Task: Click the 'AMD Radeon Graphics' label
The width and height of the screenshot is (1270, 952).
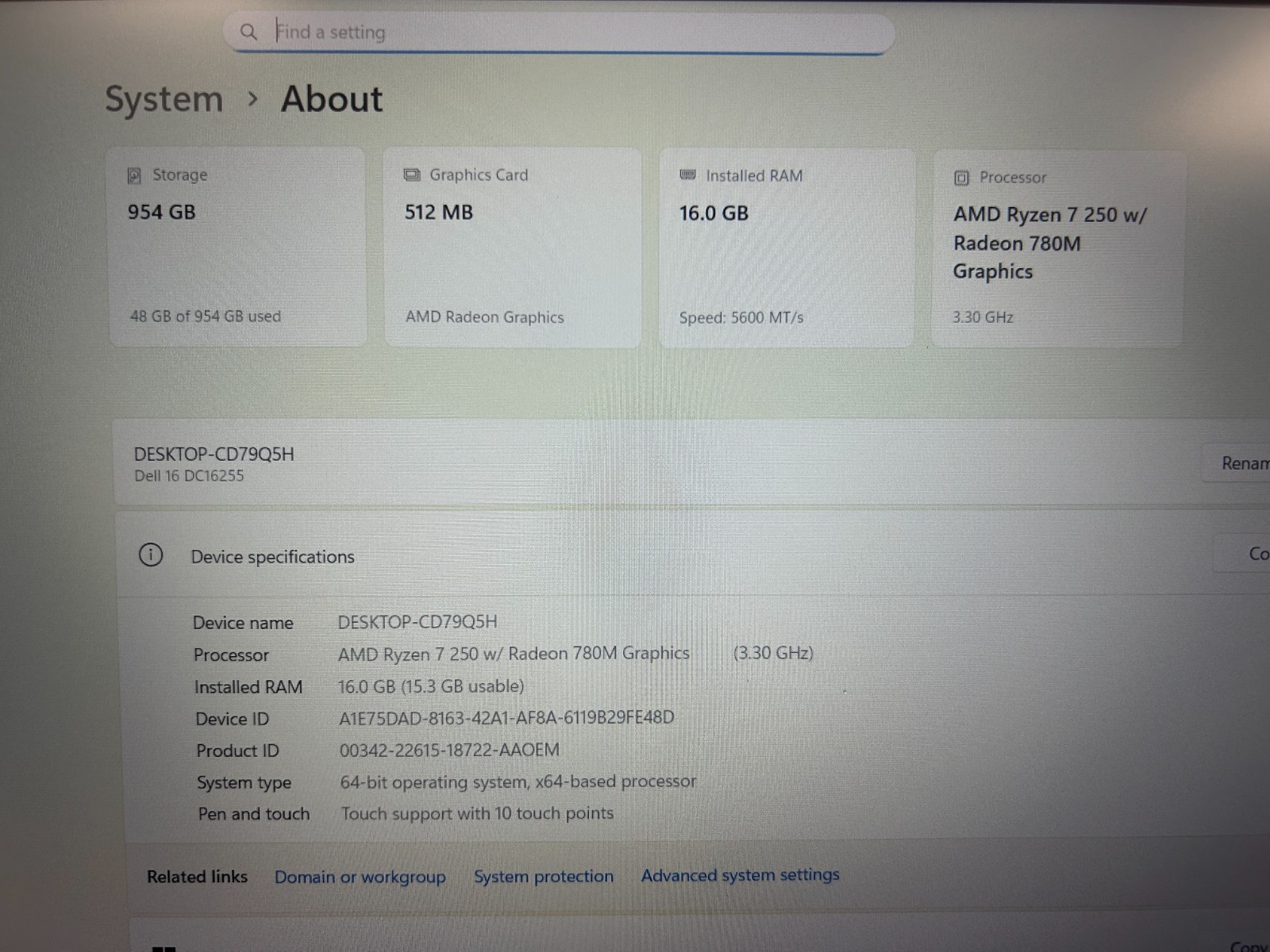Action: [485, 317]
